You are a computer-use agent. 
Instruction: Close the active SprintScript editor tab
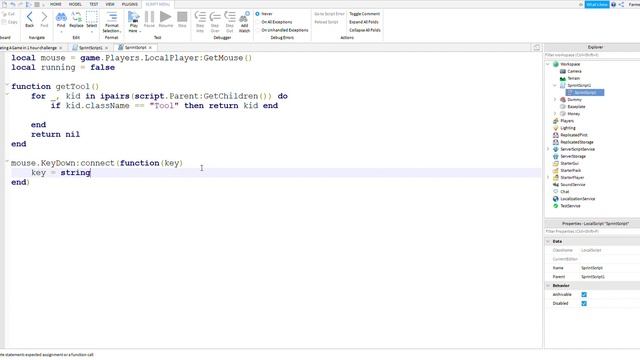tap(150, 48)
